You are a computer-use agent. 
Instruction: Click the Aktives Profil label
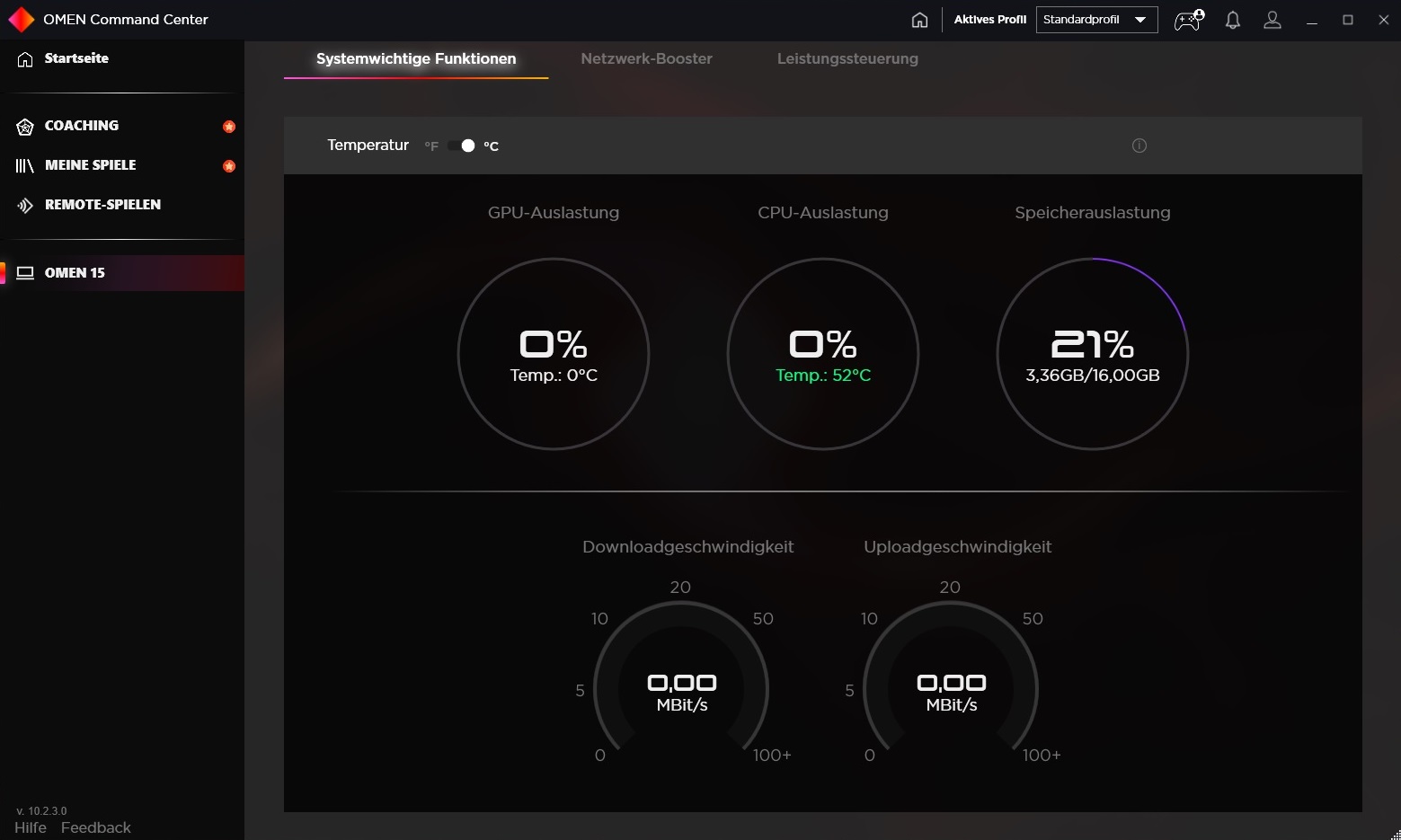click(x=989, y=20)
